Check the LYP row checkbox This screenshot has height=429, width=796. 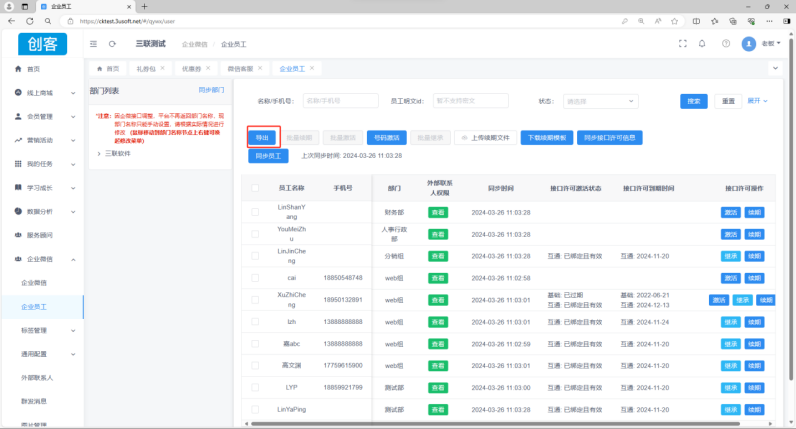(255, 387)
